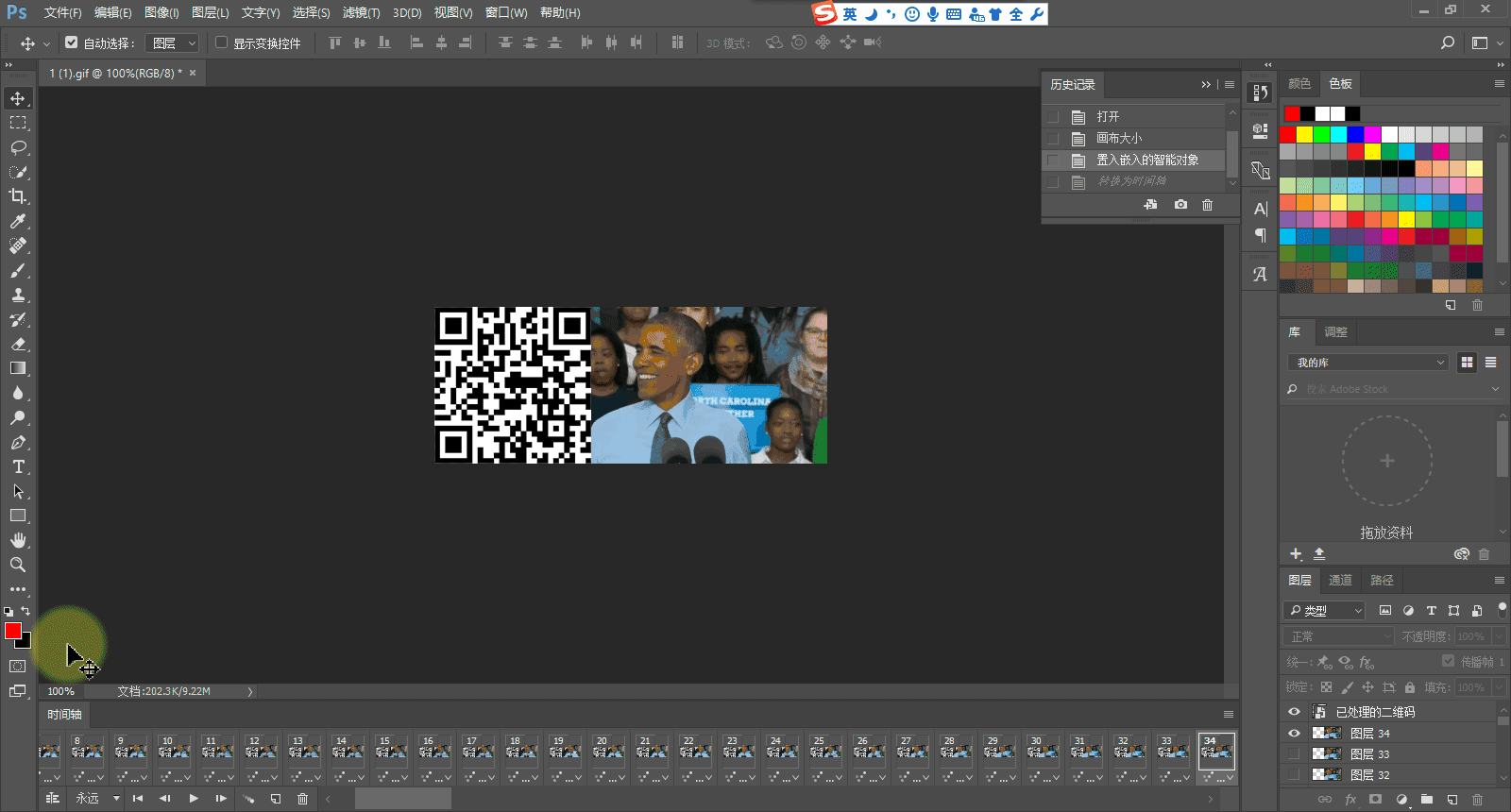Expand the 我的库 library dropdown
Viewport: 1511px width, 812px height.
click(1367, 363)
